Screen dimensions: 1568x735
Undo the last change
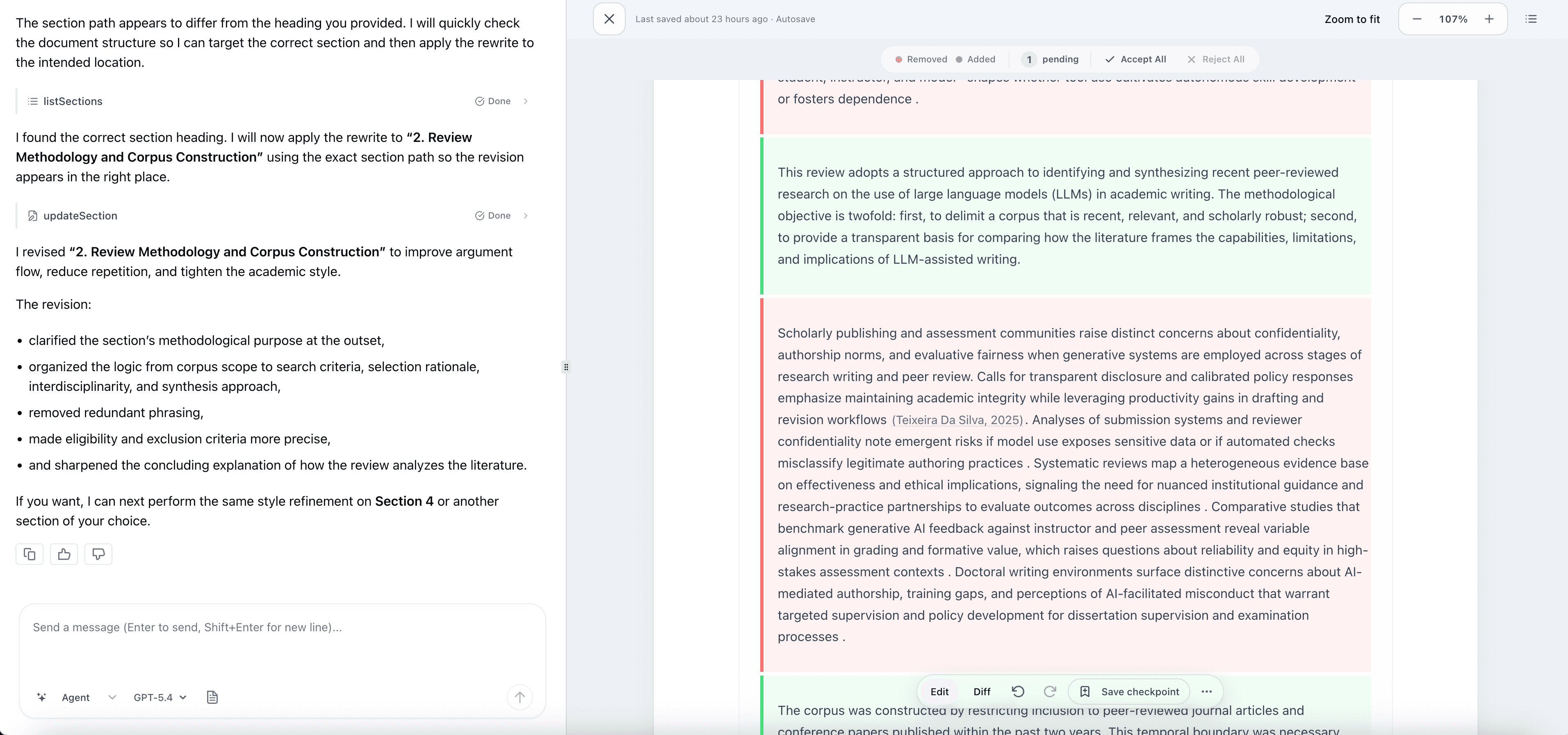click(1018, 692)
